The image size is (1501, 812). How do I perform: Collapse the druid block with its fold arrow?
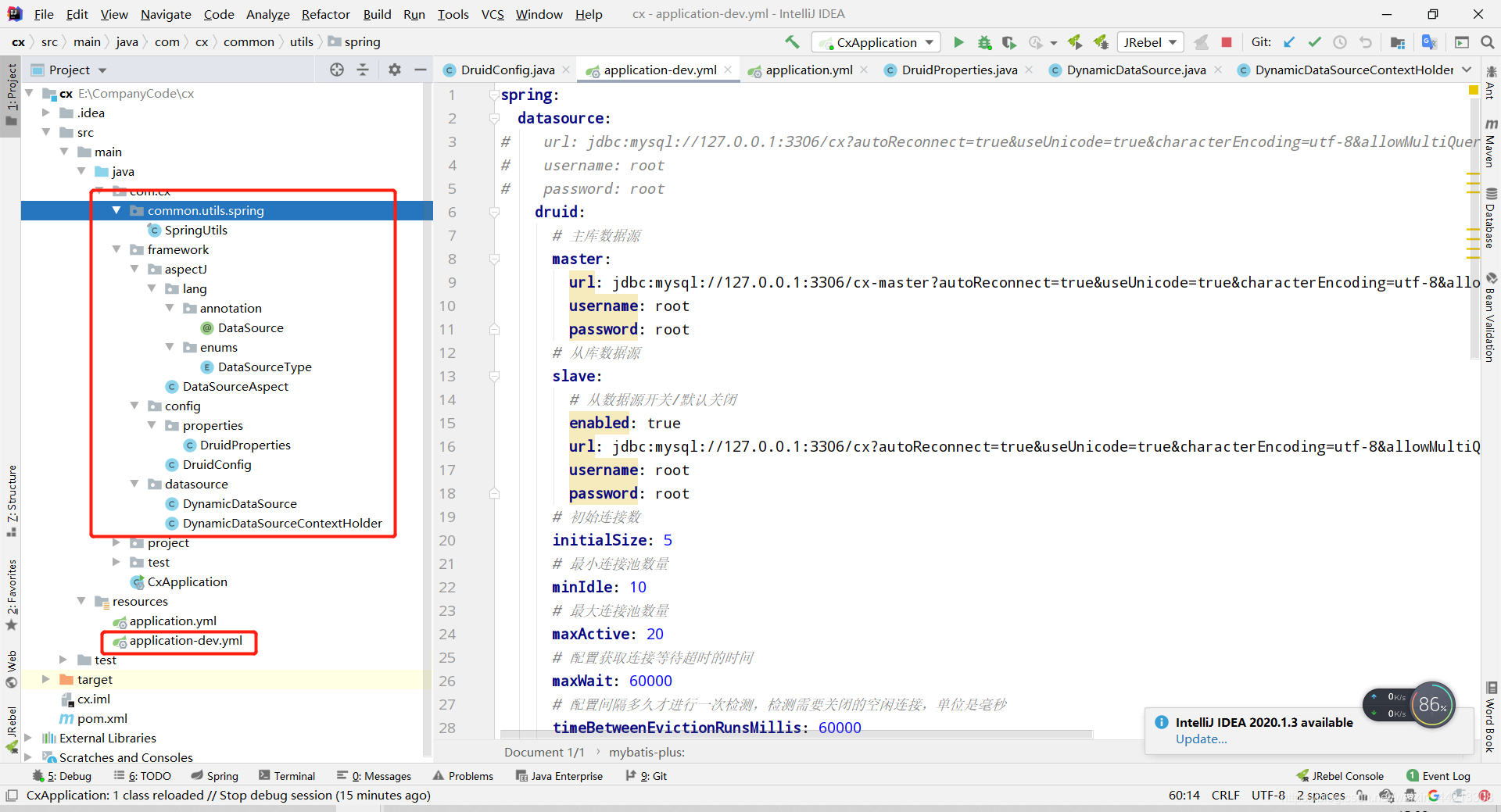494,212
